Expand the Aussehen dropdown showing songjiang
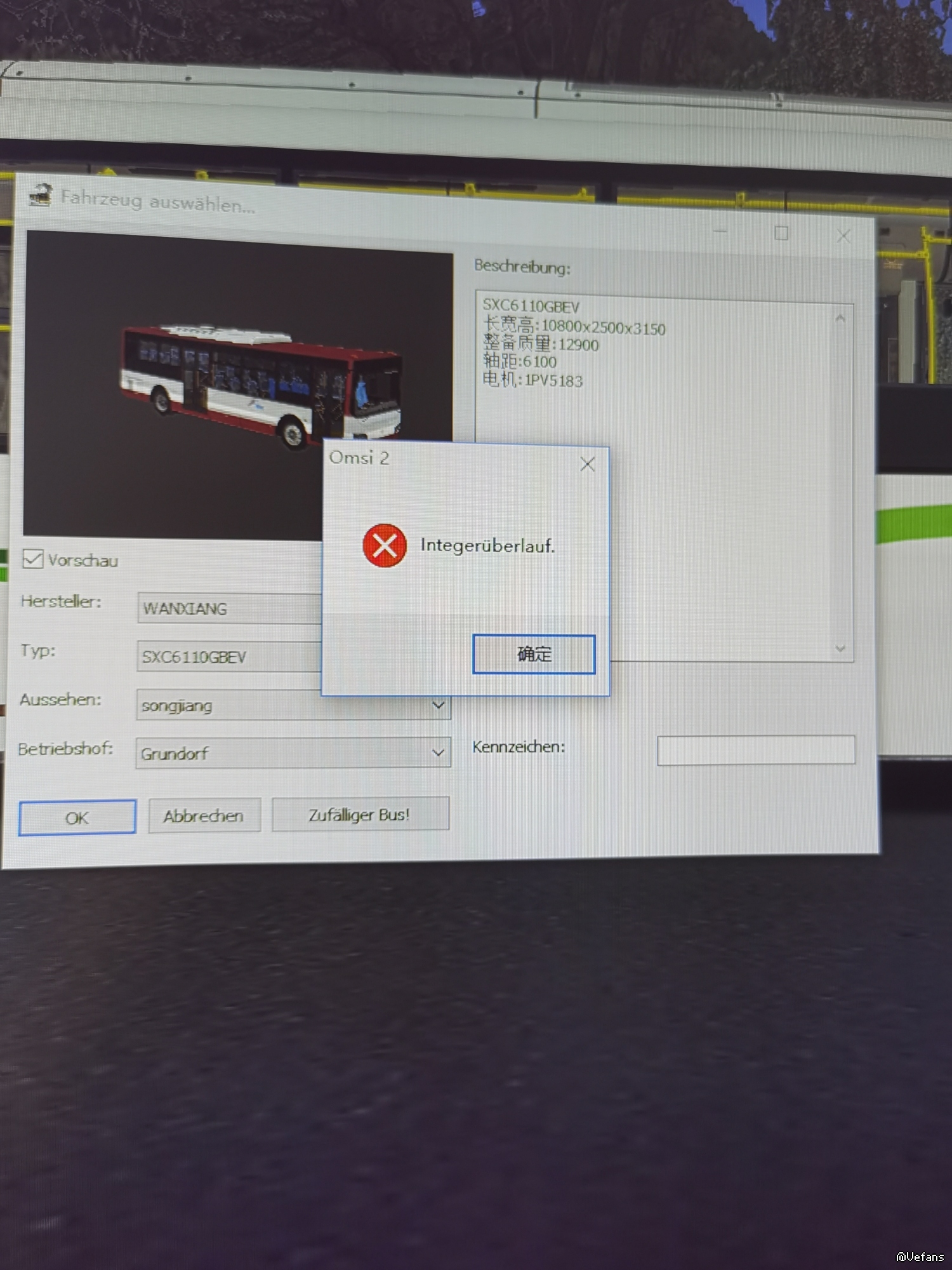Viewport: 952px width, 1270px height. pyautogui.click(x=293, y=705)
